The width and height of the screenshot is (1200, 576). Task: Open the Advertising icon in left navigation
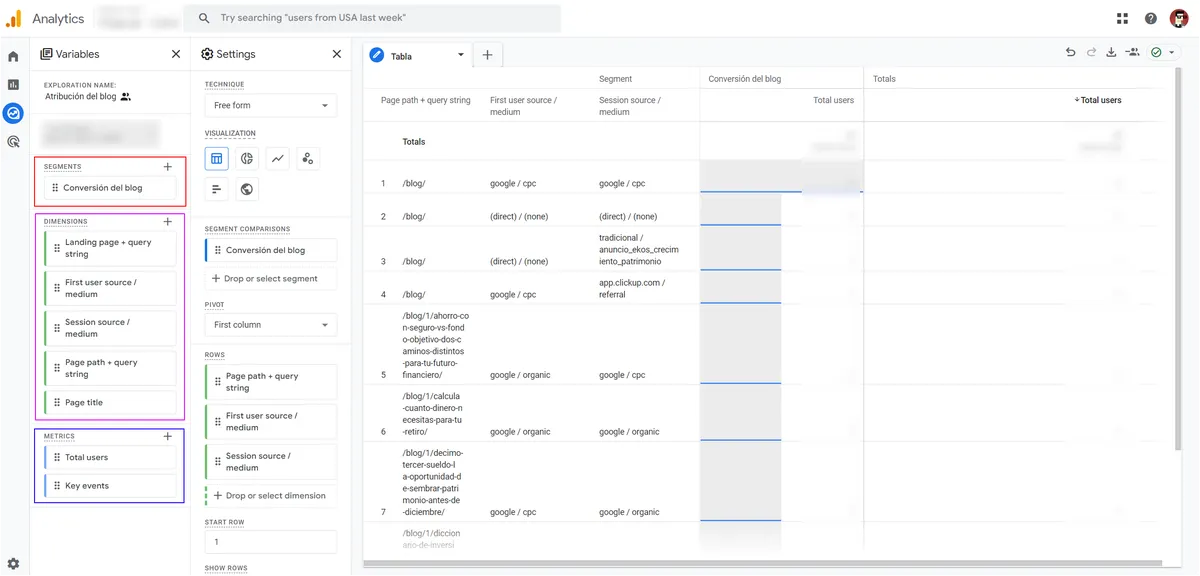(x=14, y=142)
